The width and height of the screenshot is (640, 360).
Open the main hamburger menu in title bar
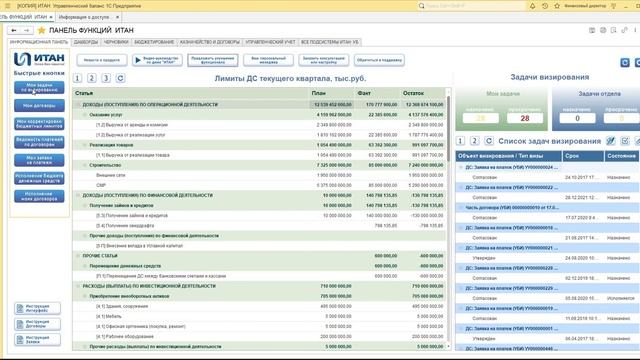[x=7, y=6]
